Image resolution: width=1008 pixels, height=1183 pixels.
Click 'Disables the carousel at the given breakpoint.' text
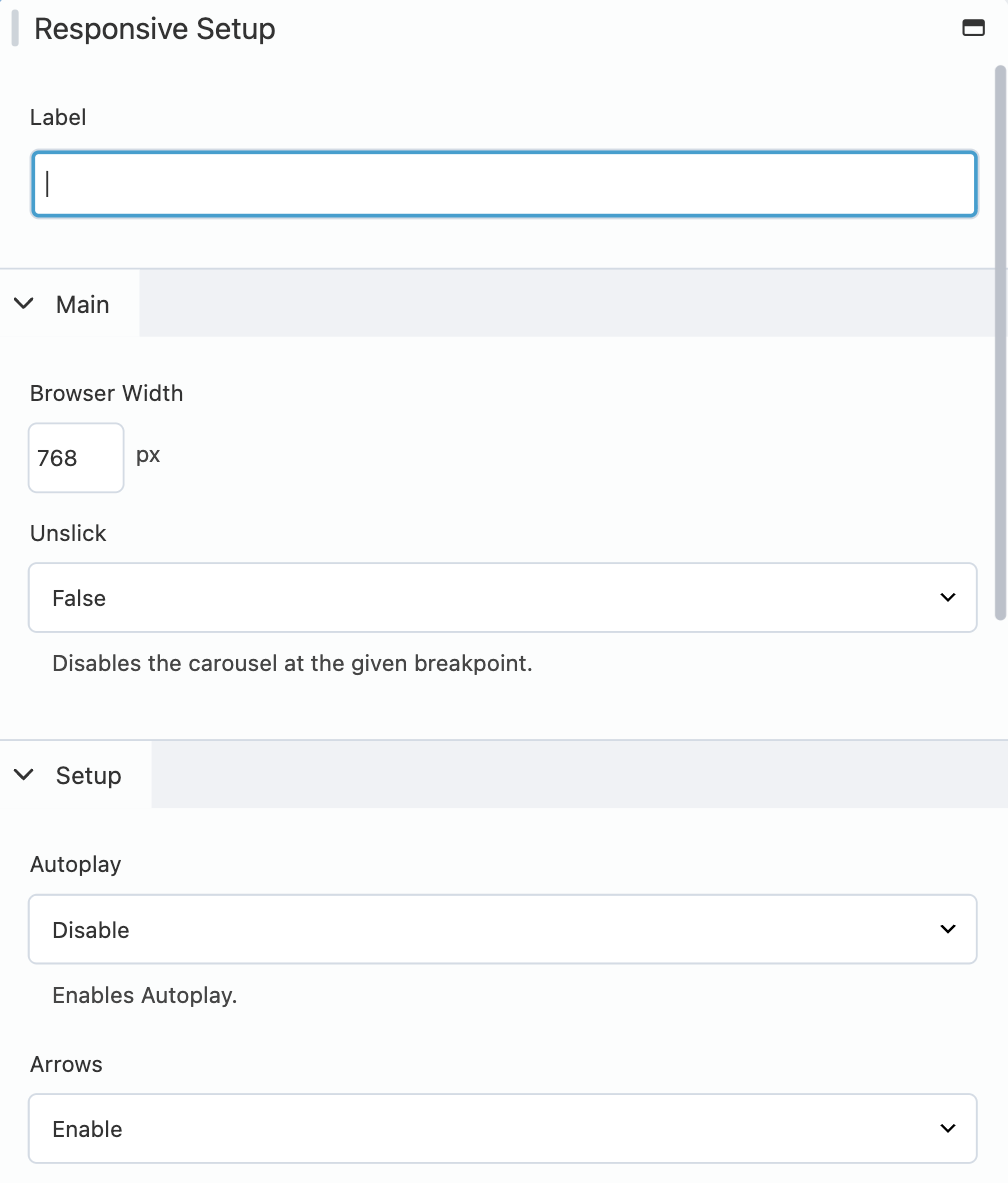click(292, 663)
